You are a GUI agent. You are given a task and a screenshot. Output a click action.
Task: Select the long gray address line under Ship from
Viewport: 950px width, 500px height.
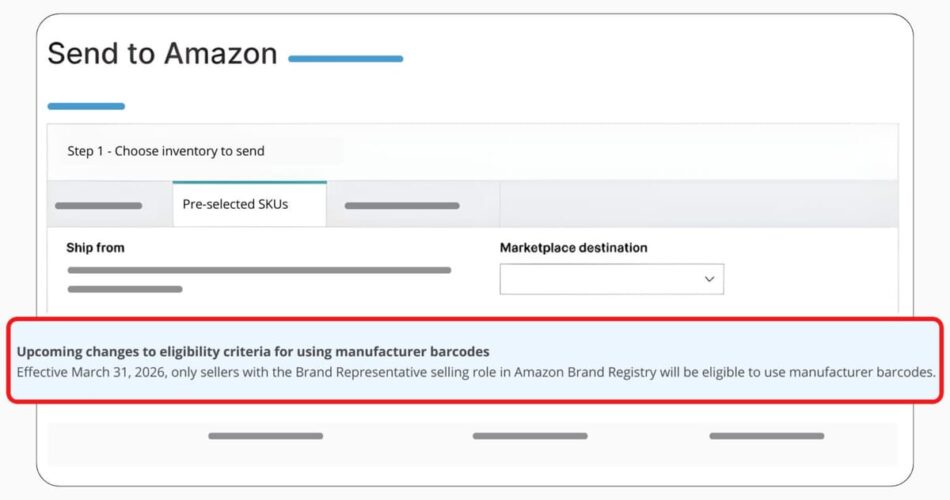point(259,270)
